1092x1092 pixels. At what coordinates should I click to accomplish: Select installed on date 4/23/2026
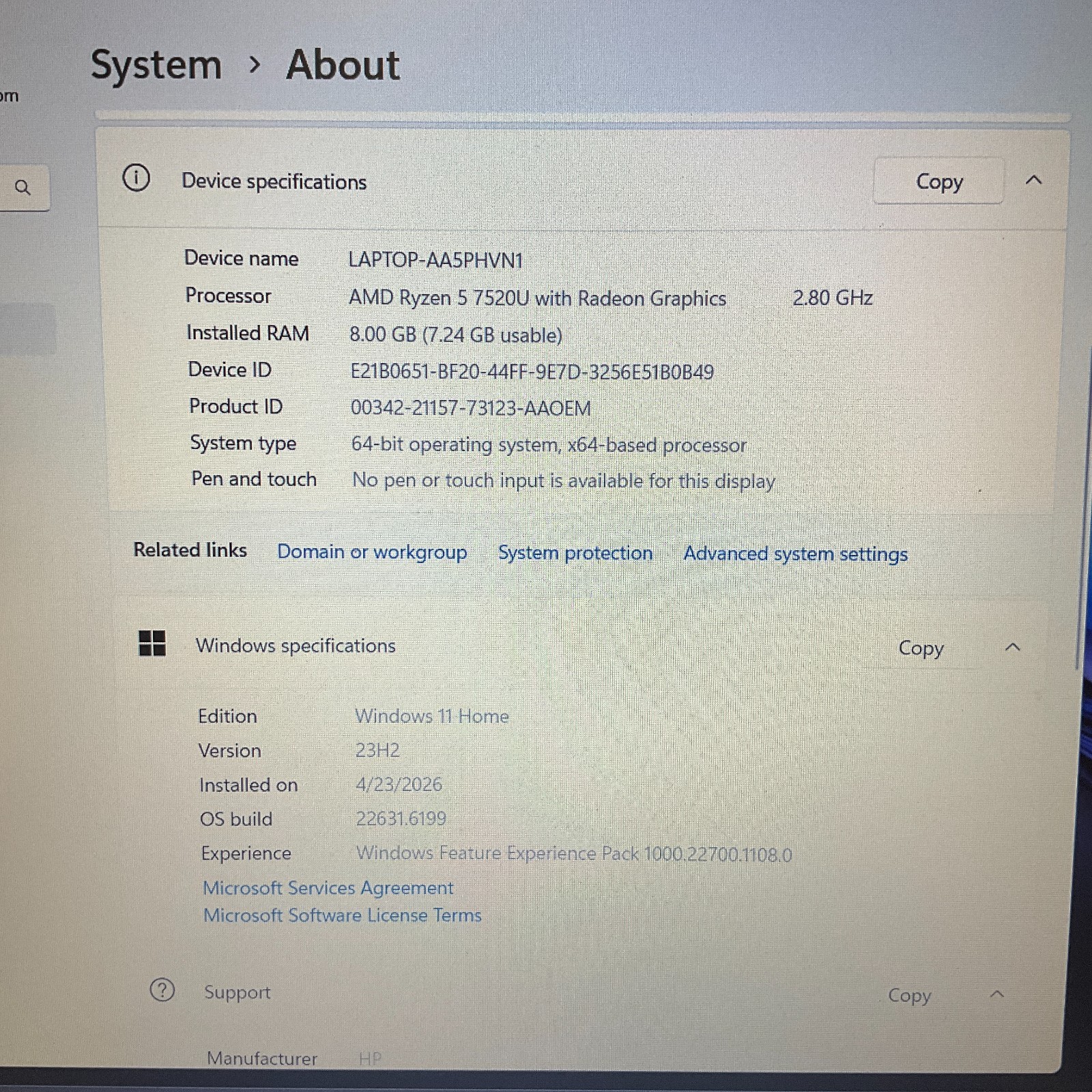(x=399, y=784)
